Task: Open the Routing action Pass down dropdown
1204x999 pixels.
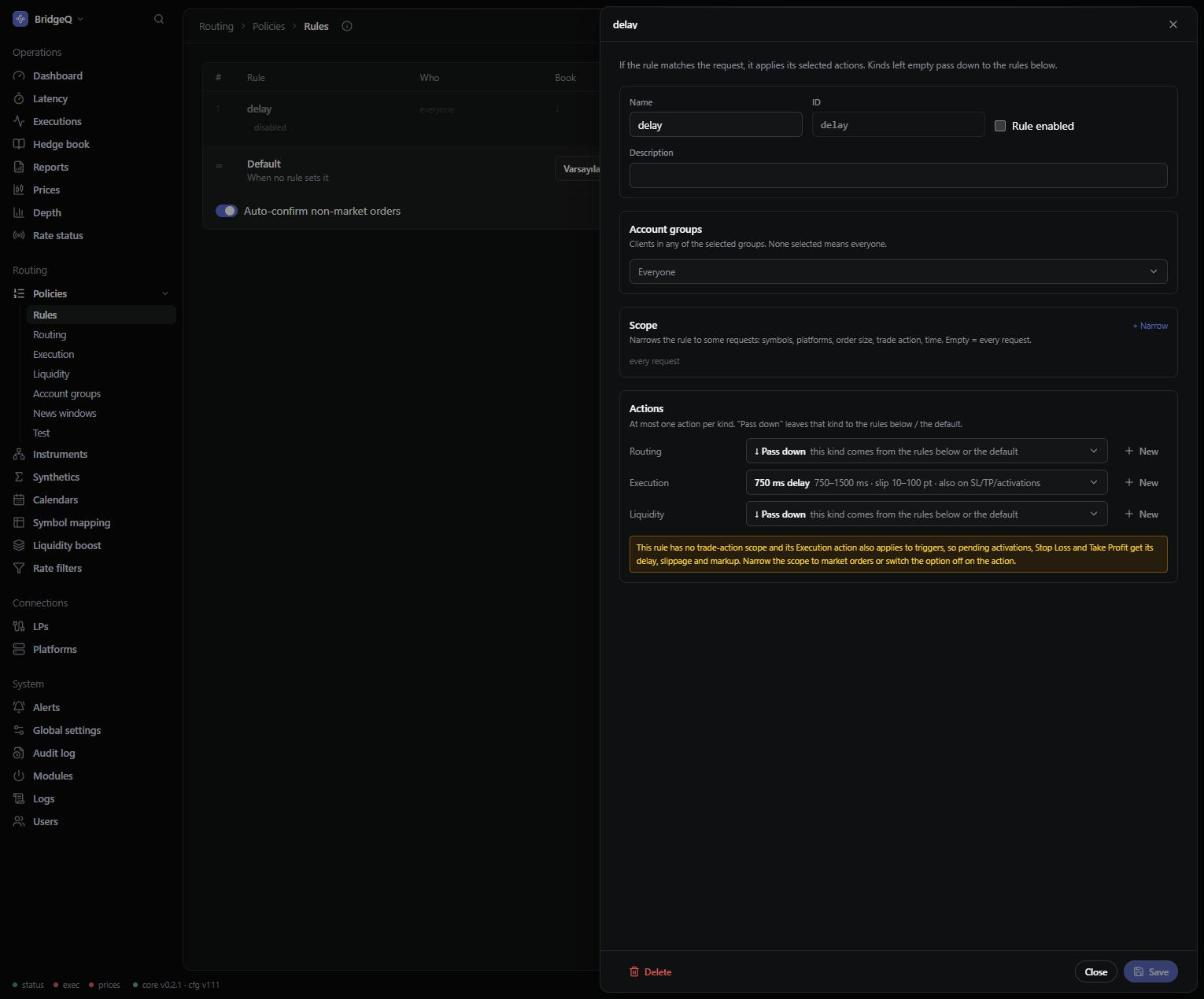Action: tap(926, 451)
